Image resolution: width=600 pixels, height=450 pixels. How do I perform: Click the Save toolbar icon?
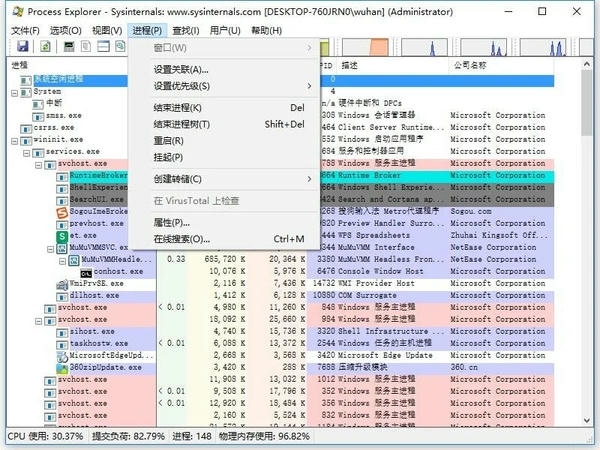pyautogui.click(x=23, y=47)
